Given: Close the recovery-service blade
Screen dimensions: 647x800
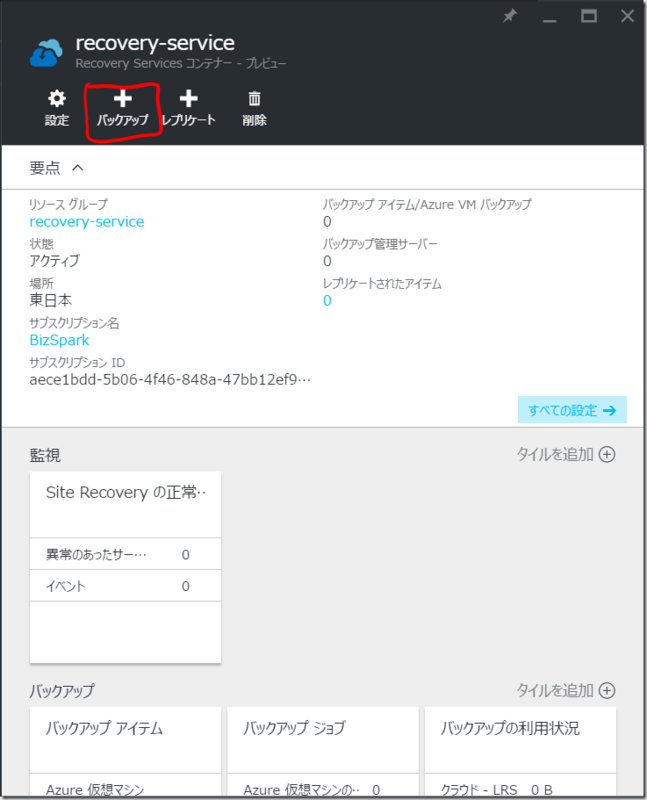Looking at the screenshot, I should 628,16.
